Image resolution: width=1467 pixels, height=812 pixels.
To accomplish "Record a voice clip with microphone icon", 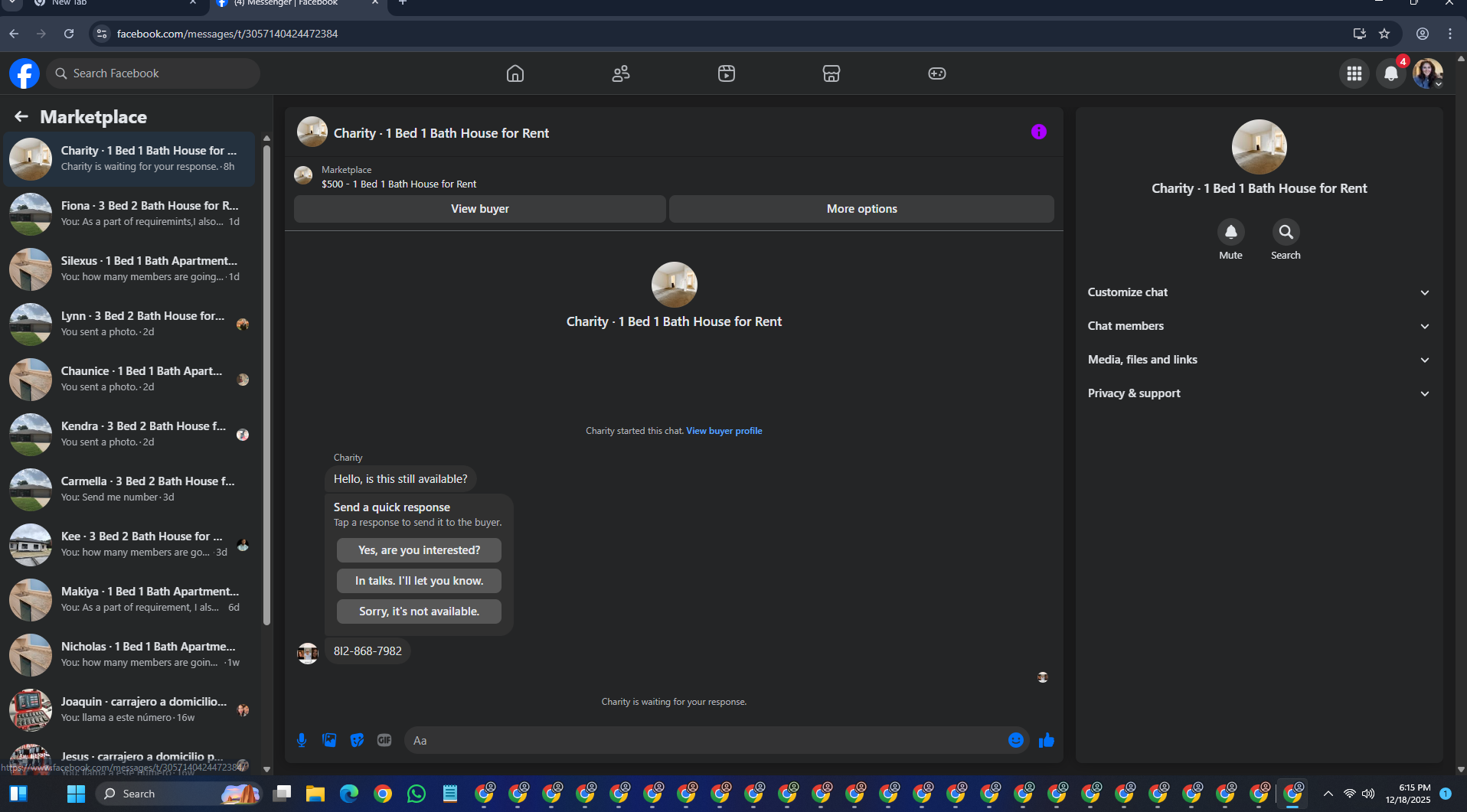I will pos(302,740).
